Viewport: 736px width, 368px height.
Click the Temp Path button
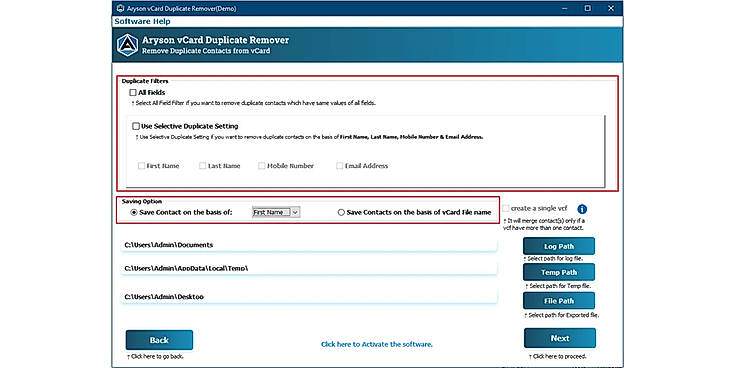559,272
